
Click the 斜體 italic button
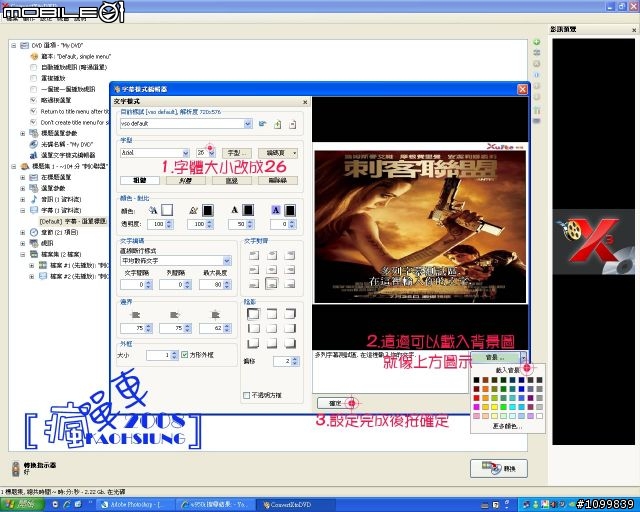click(x=186, y=180)
